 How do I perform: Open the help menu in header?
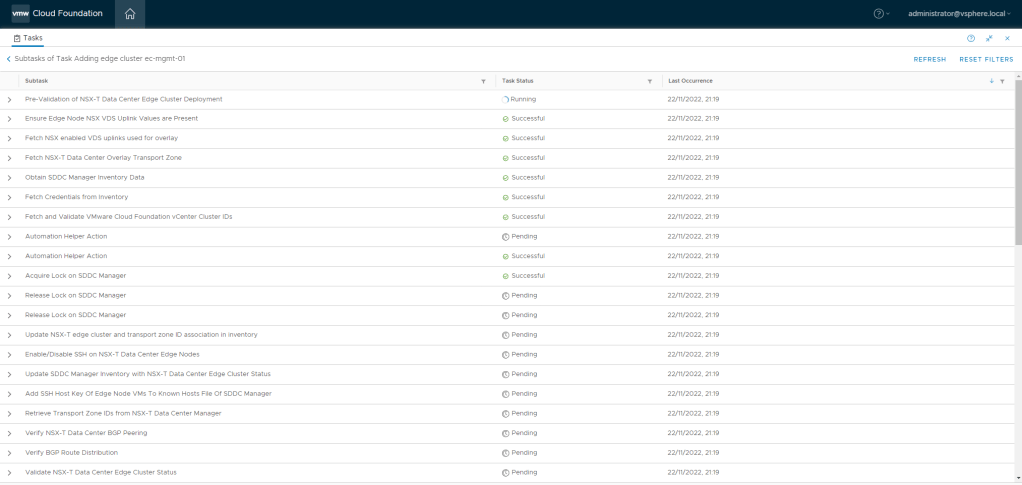click(x=880, y=14)
